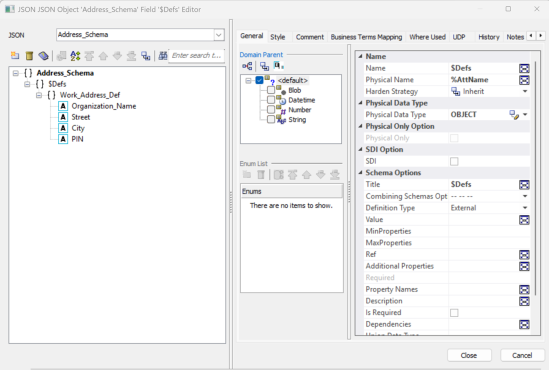The image size is (549, 370).
Task: Click the Close button
Action: click(469, 355)
